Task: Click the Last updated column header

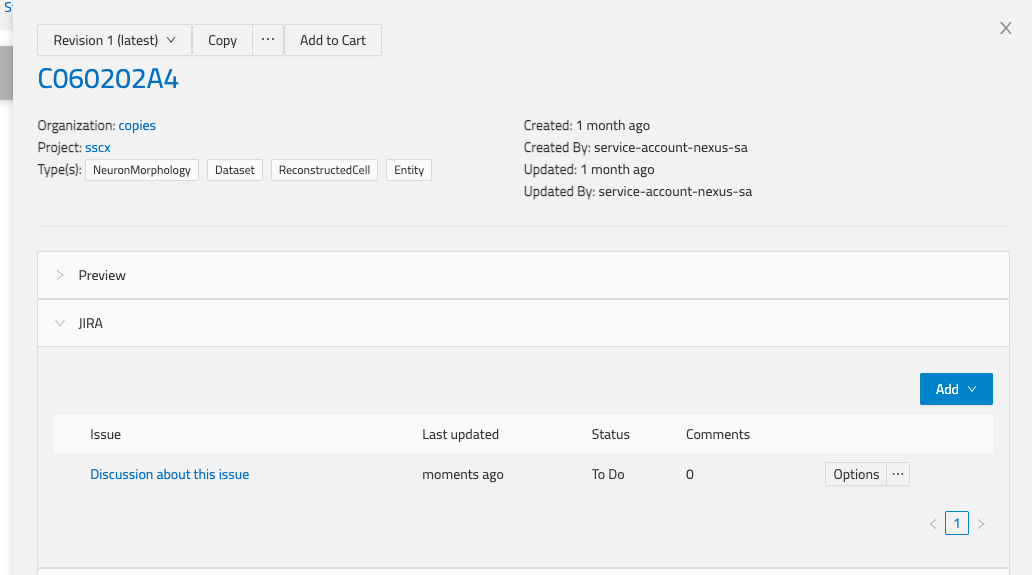Action: 461,434
